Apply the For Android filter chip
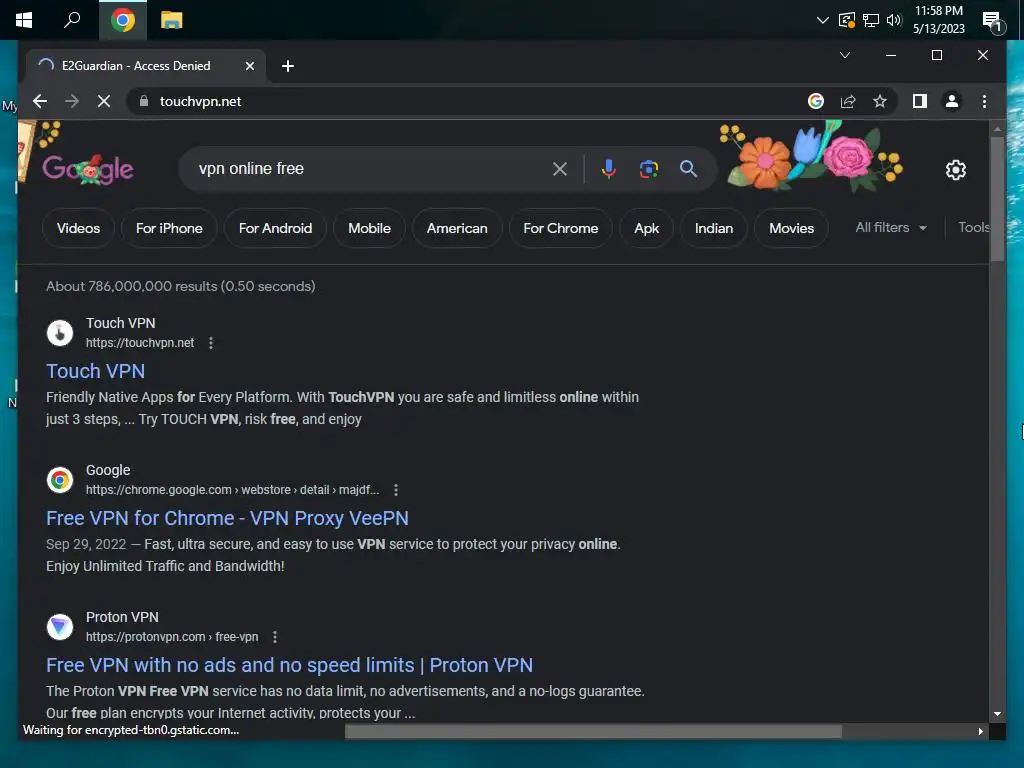 coord(275,228)
